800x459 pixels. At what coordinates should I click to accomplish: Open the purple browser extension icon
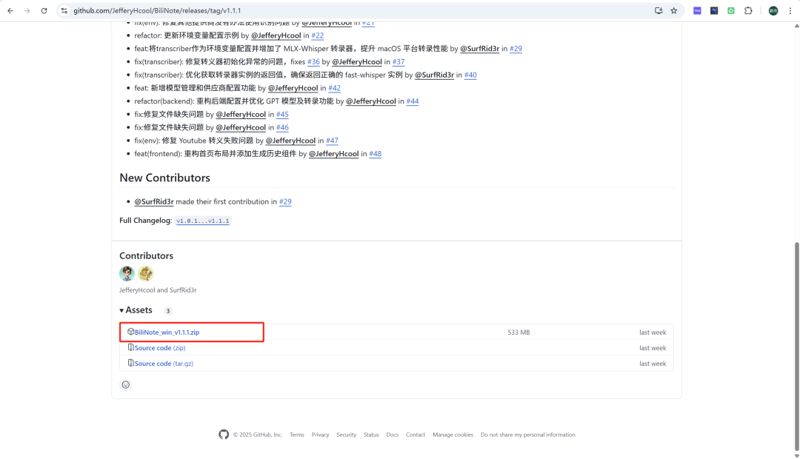click(x=697, y=11)
